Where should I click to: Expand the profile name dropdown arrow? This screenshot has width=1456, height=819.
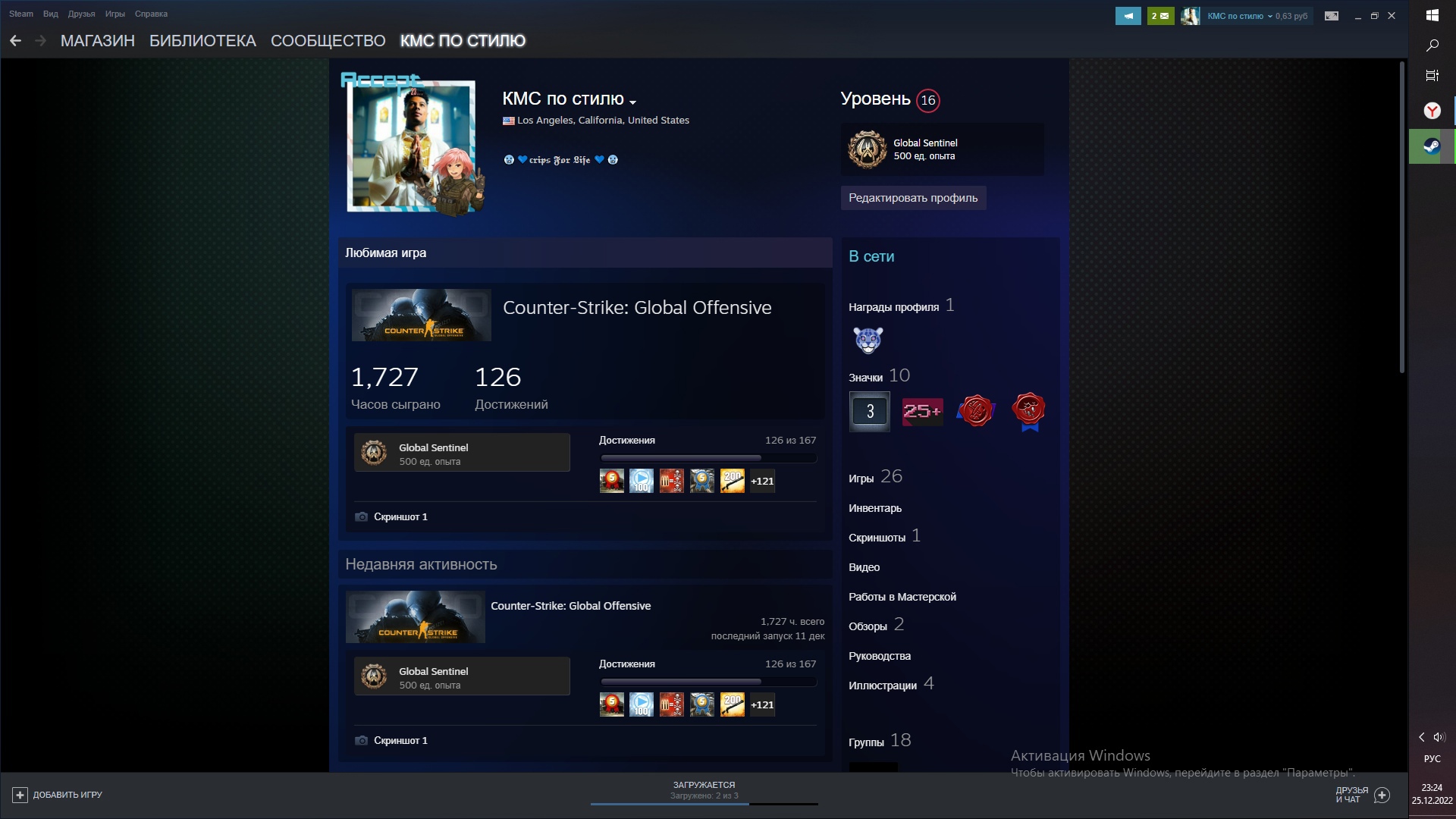pos(633,102)
